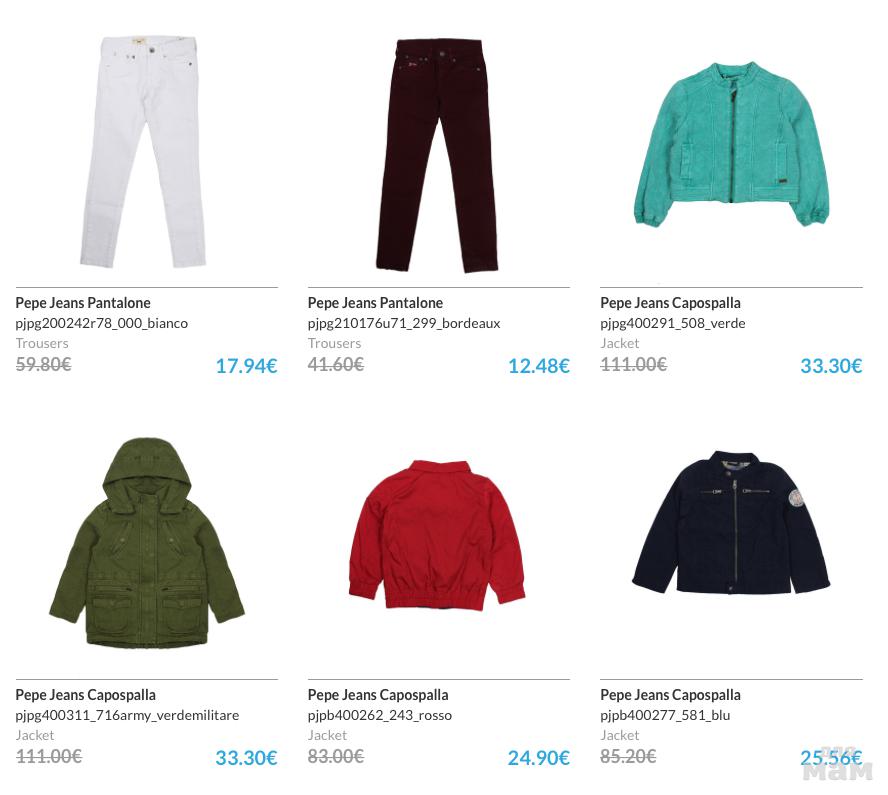Select the 17.94€ sale price
888x795 pixels.
coord(246,366)
